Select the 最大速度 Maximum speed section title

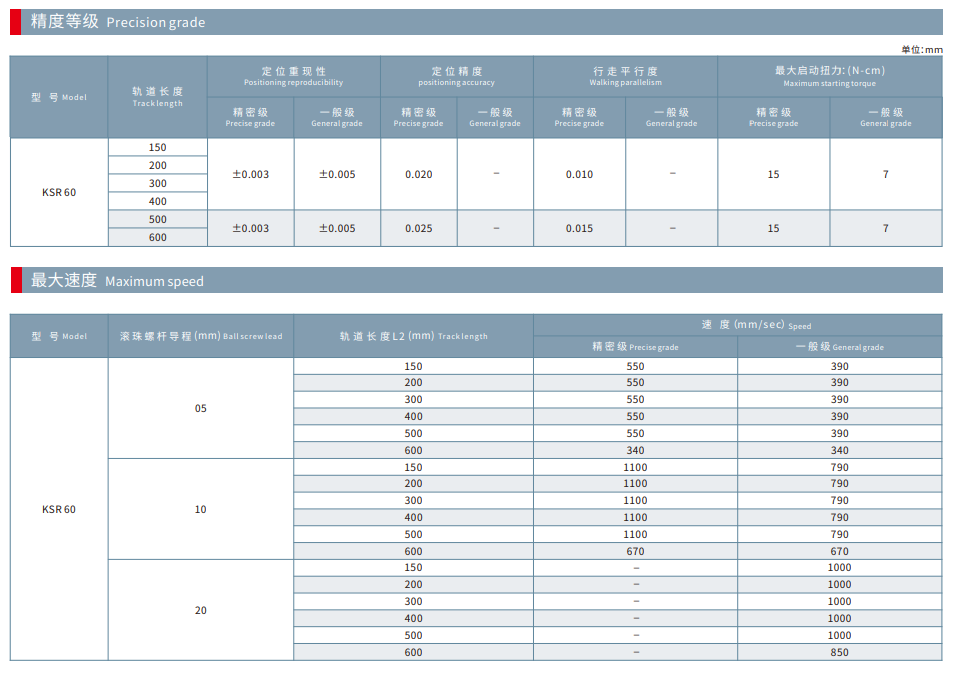pos(117,281)
